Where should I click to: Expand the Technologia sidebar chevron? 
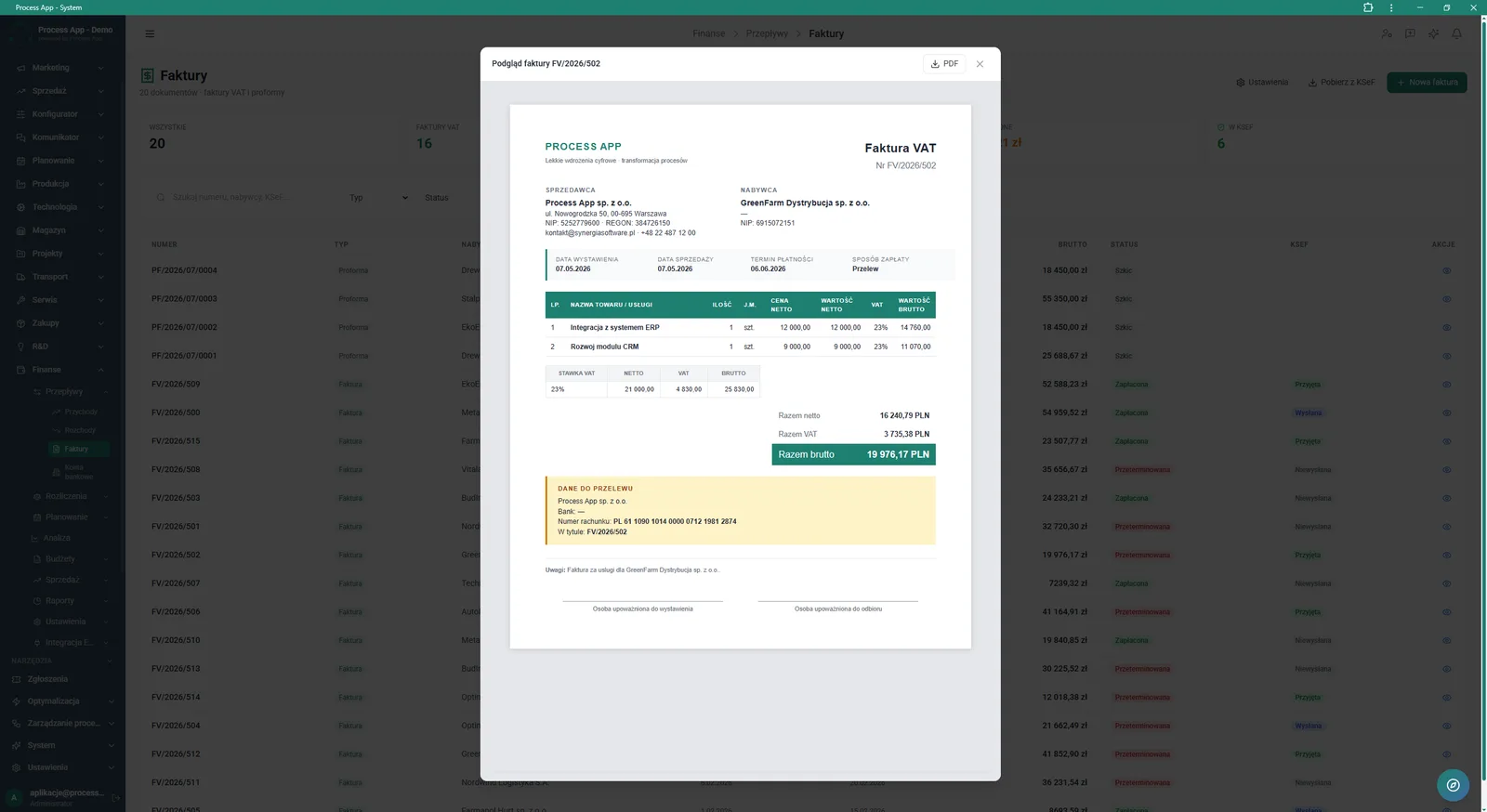(x=101, y=207)
